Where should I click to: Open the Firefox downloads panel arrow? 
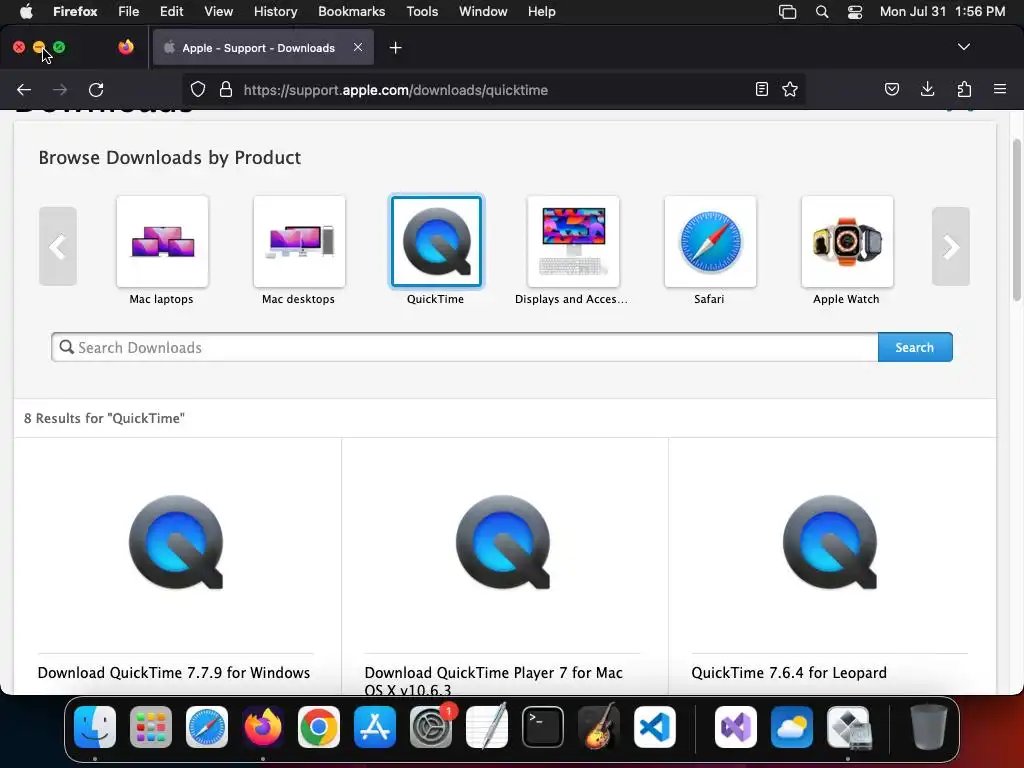coord(927,89)
